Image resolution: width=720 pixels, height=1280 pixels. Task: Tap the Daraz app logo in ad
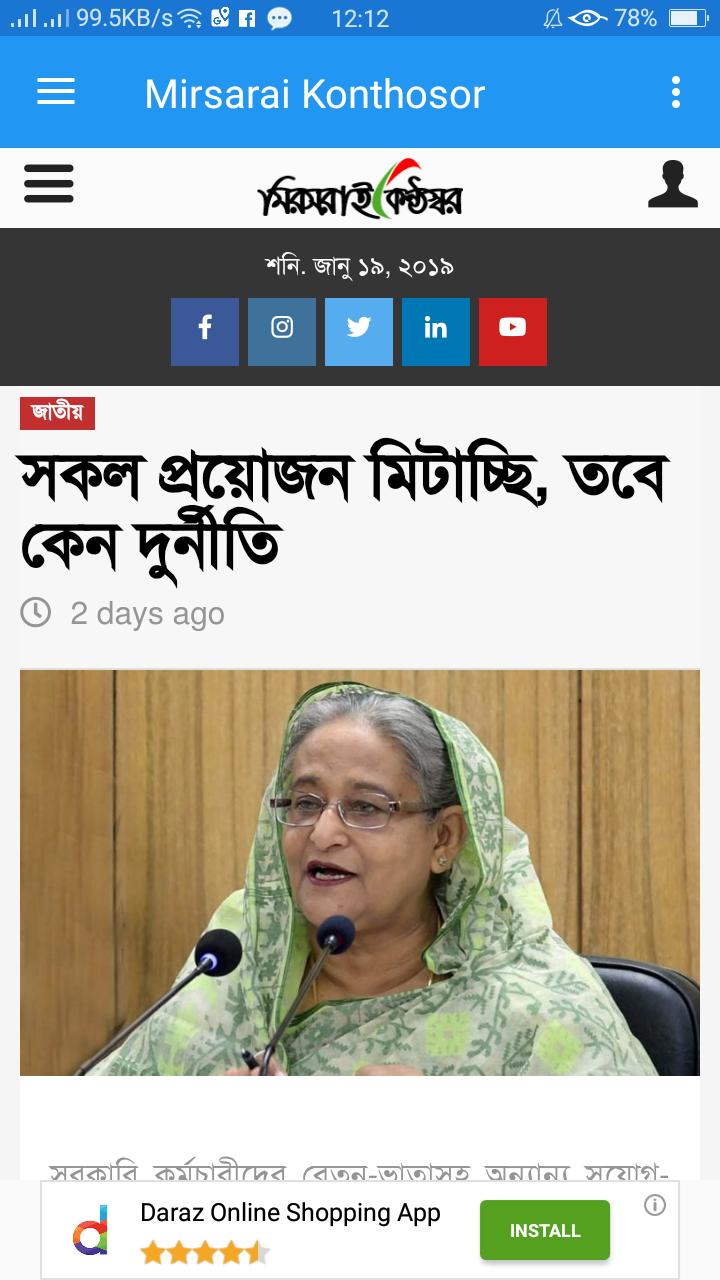point(90,1230)
